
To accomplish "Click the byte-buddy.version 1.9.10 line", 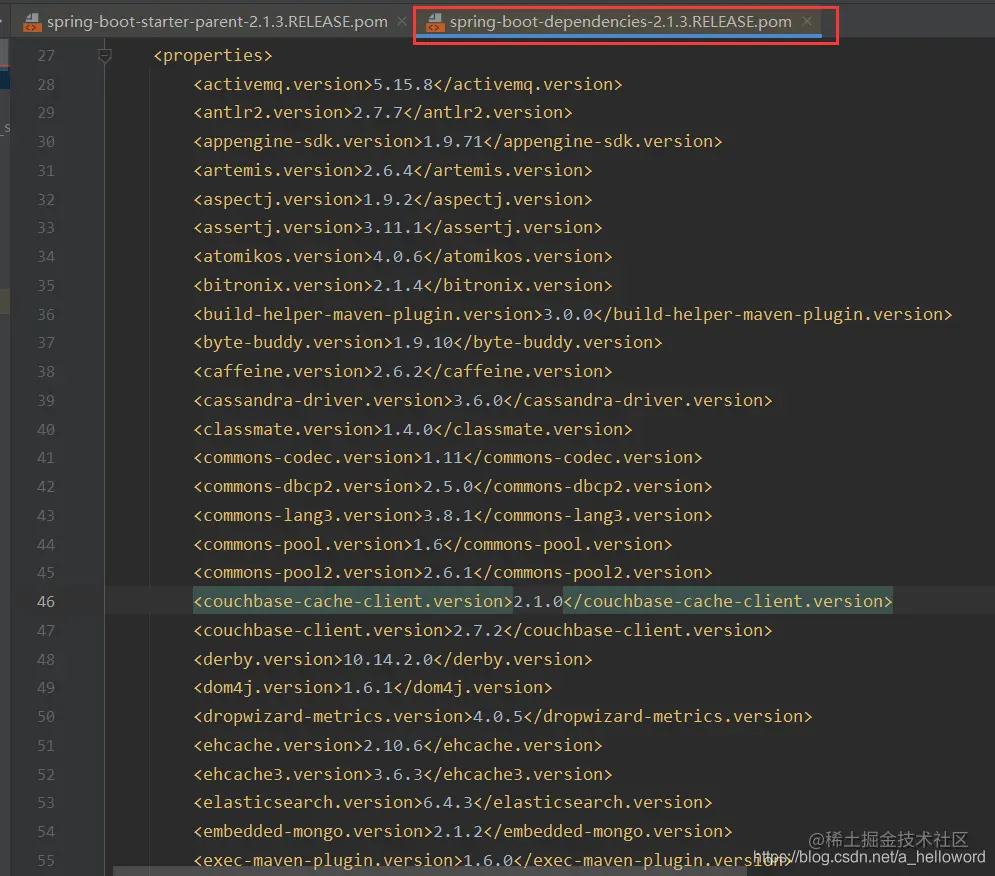I will 428,343.
